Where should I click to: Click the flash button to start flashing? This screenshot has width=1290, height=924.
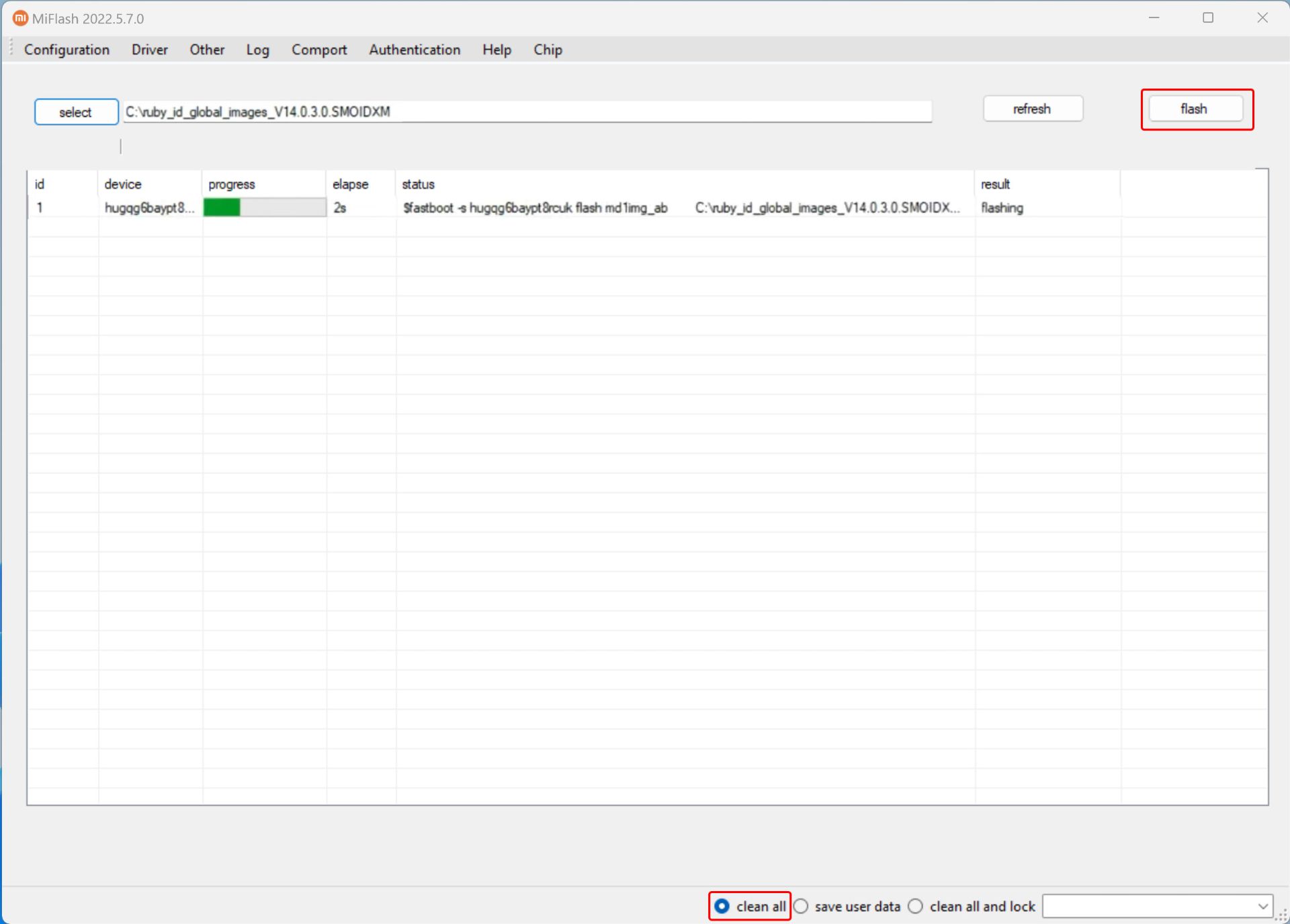[x=1197, y=109]
